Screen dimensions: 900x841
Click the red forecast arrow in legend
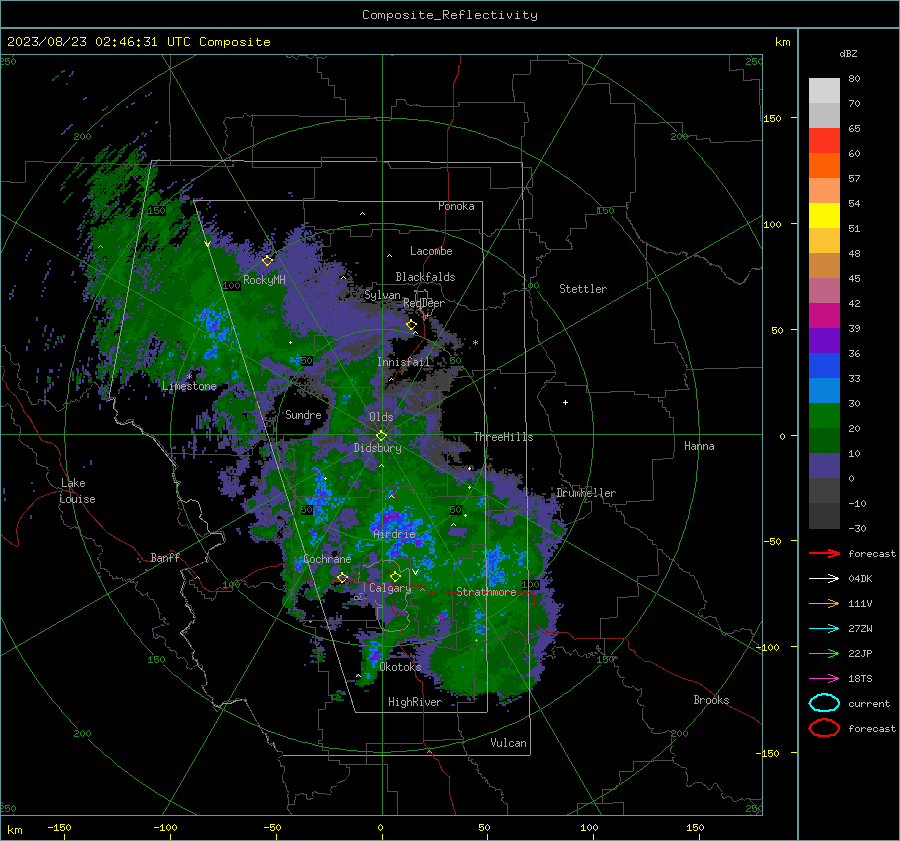tap(824, 553)
